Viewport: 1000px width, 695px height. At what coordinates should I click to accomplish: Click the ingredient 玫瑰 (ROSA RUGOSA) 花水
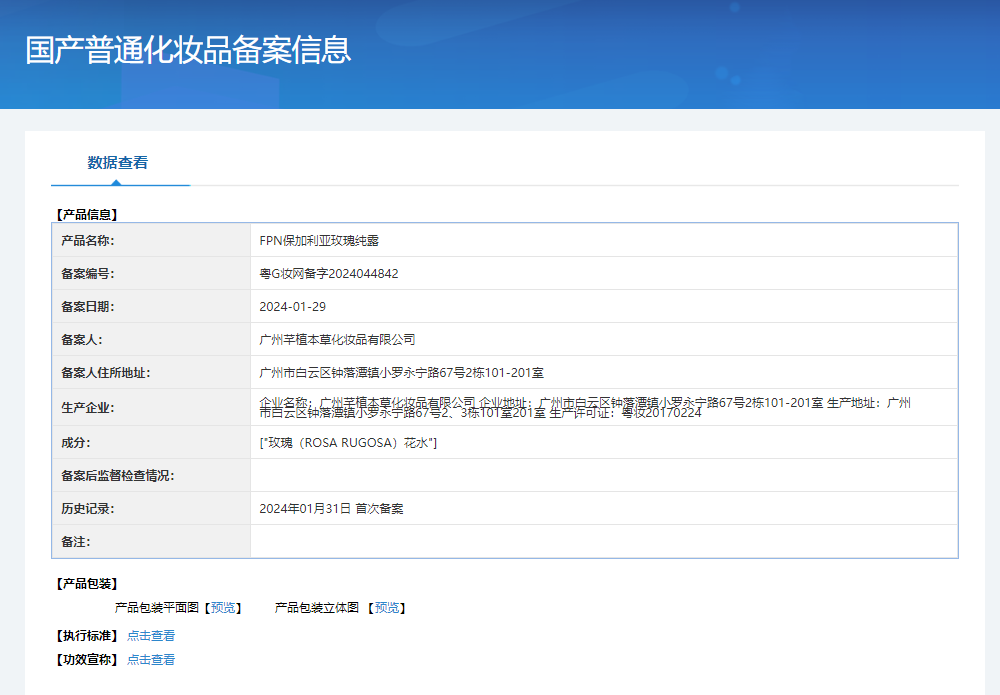[x=348, y=443]
